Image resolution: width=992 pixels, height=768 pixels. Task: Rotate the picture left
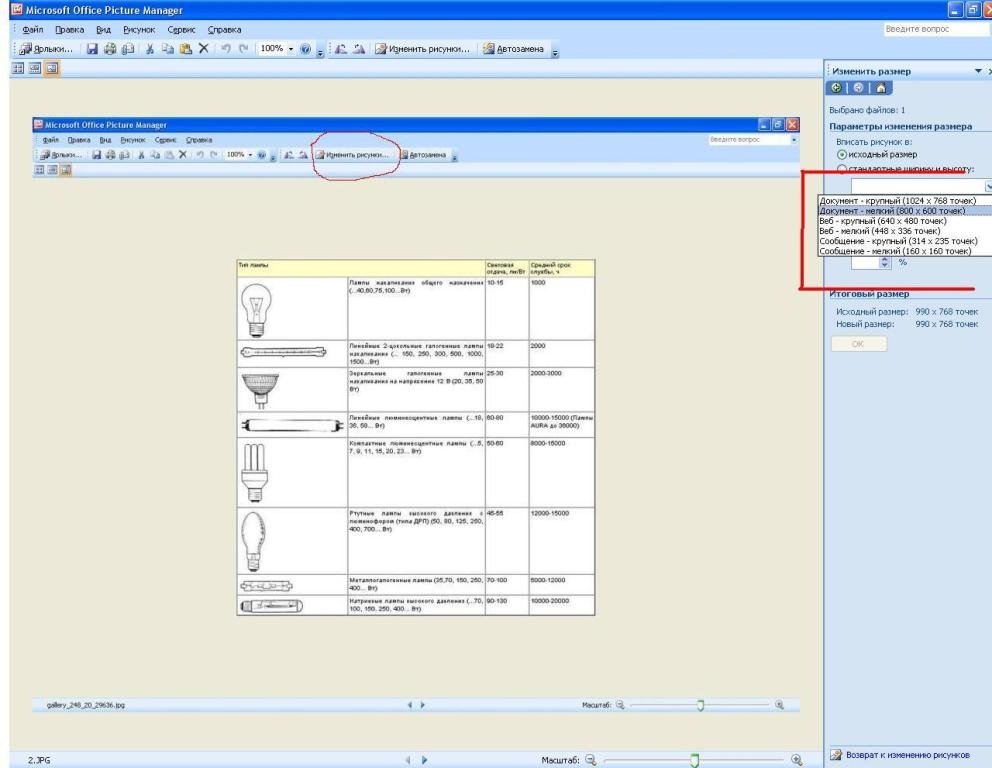(x=341, y=49)
